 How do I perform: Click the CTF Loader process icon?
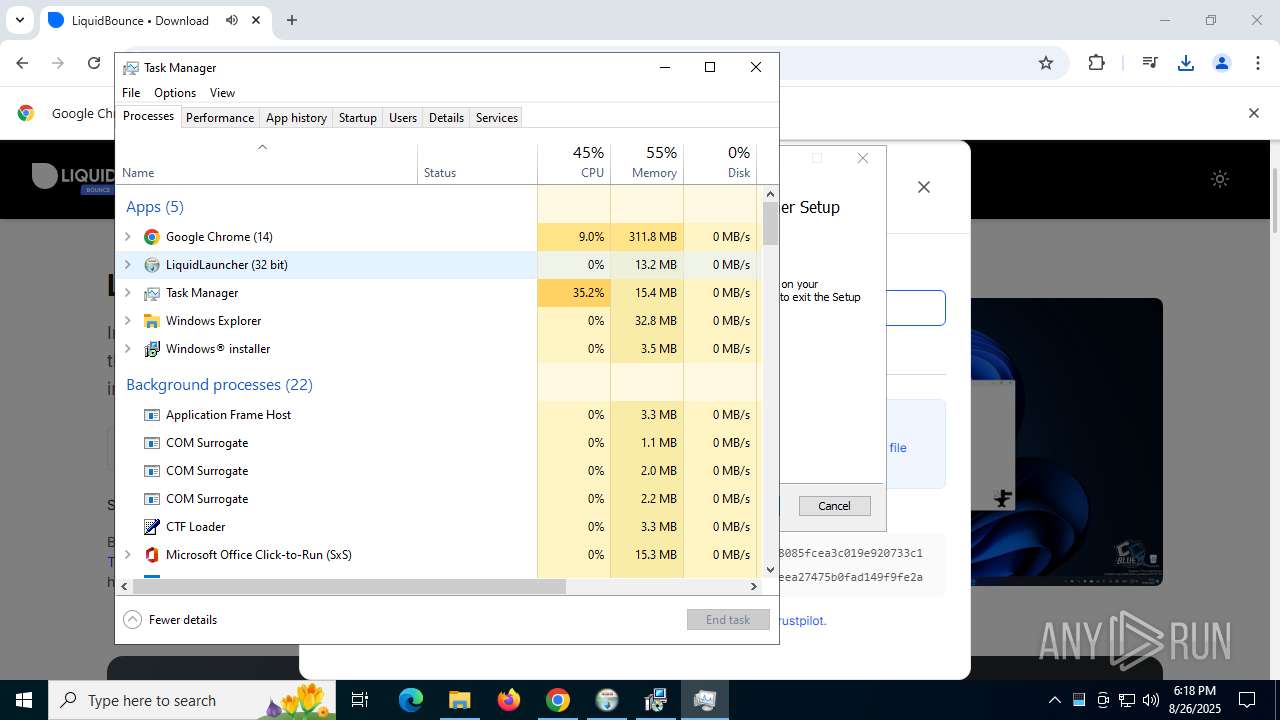click(x=152, y=527)
